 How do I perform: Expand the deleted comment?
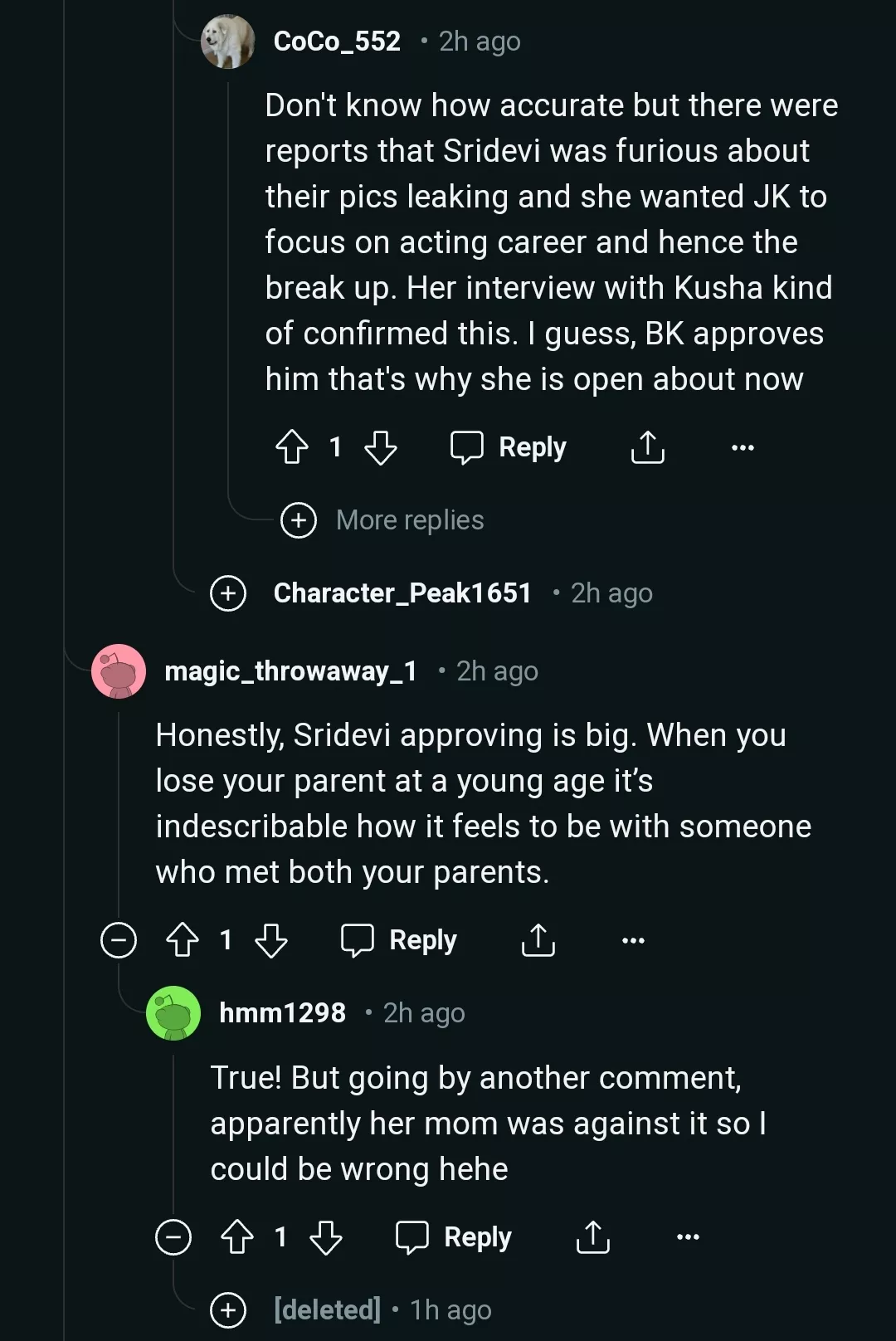[x=228, y=1310]
